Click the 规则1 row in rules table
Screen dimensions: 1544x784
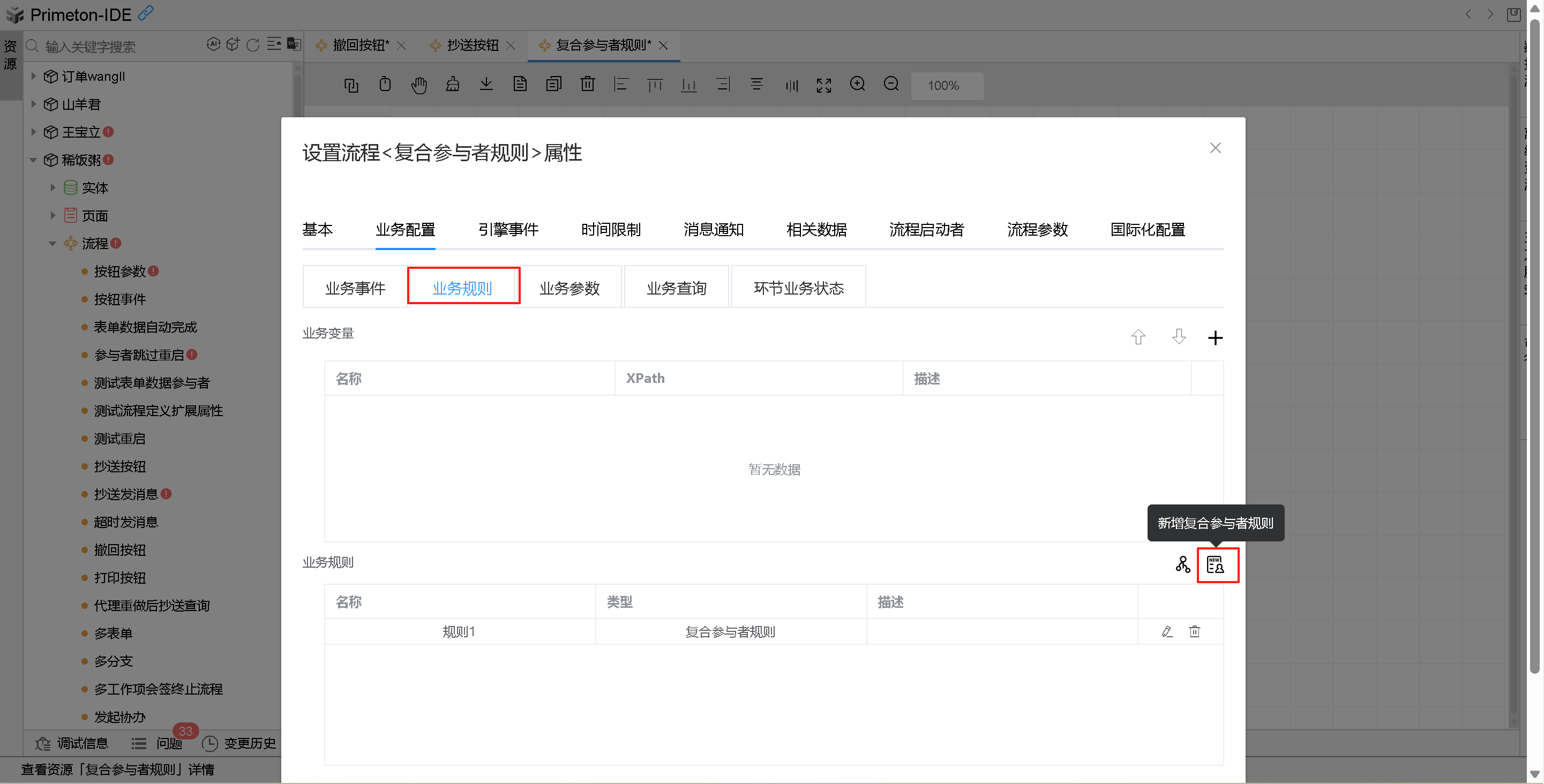(x=459, y=631)
